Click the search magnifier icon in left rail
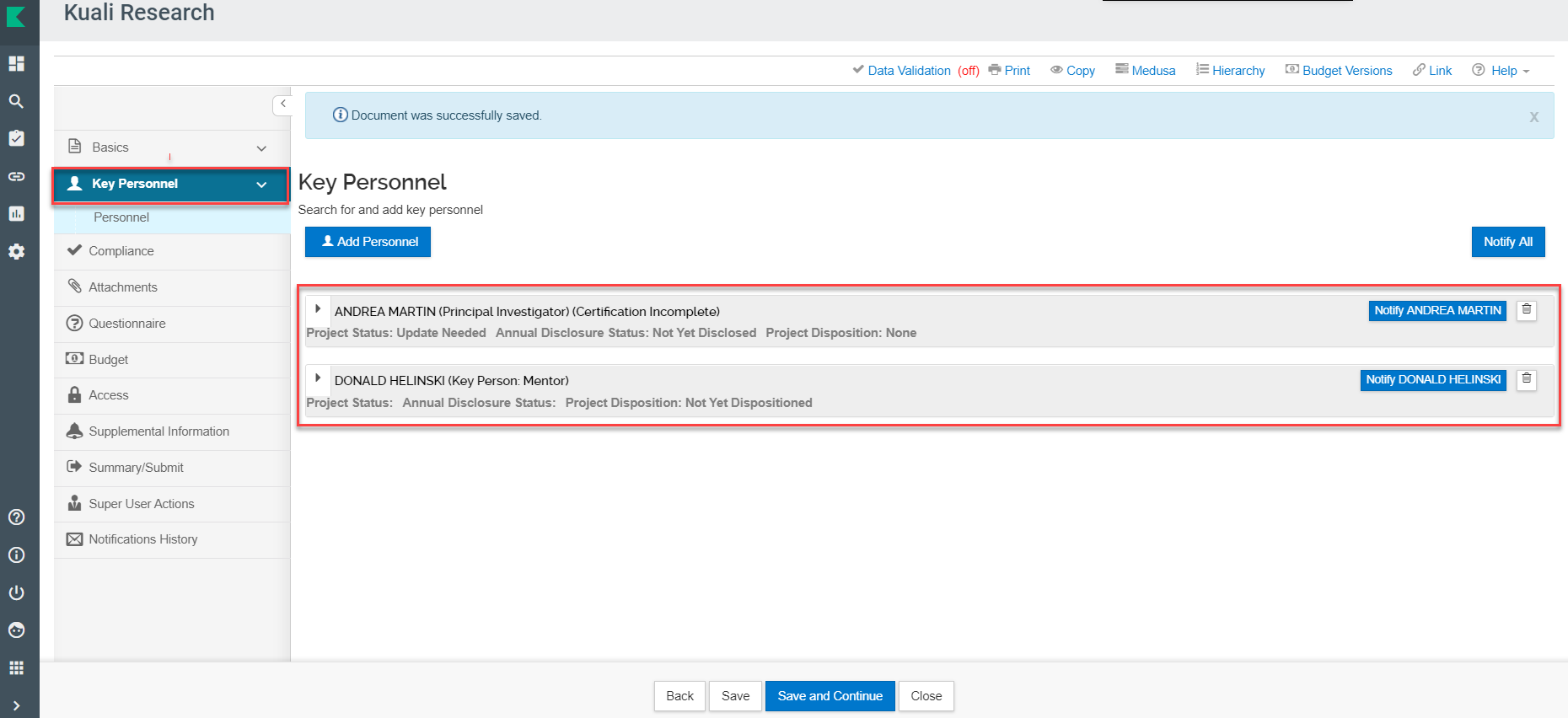 point(16,101)
